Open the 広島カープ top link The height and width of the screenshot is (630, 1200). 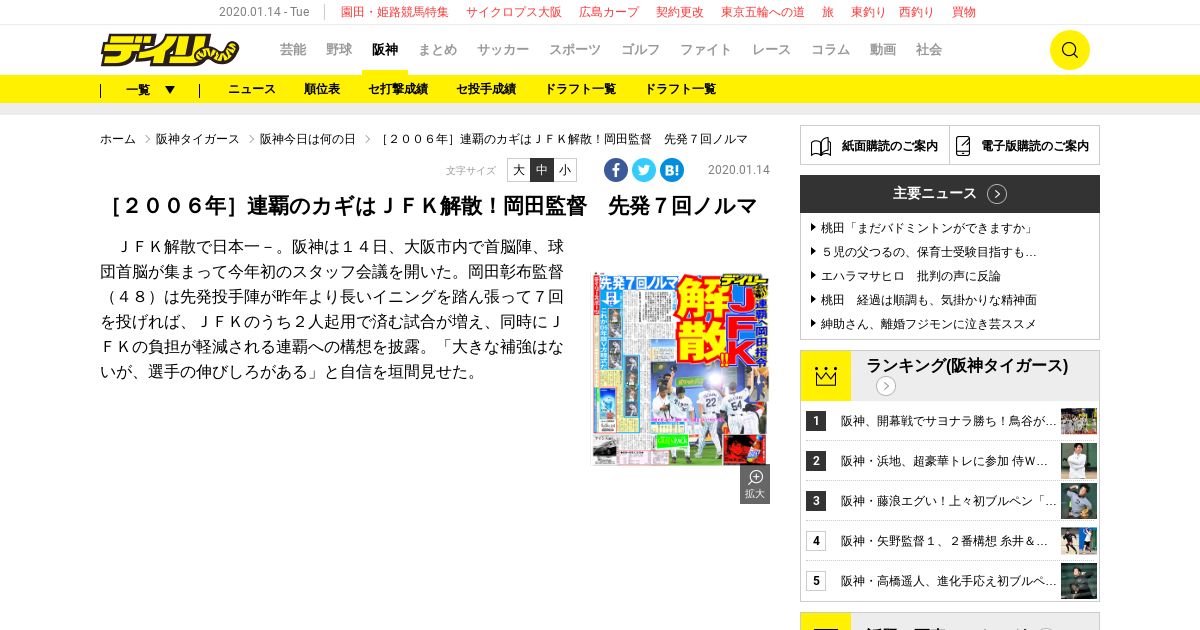pos(609,12)
